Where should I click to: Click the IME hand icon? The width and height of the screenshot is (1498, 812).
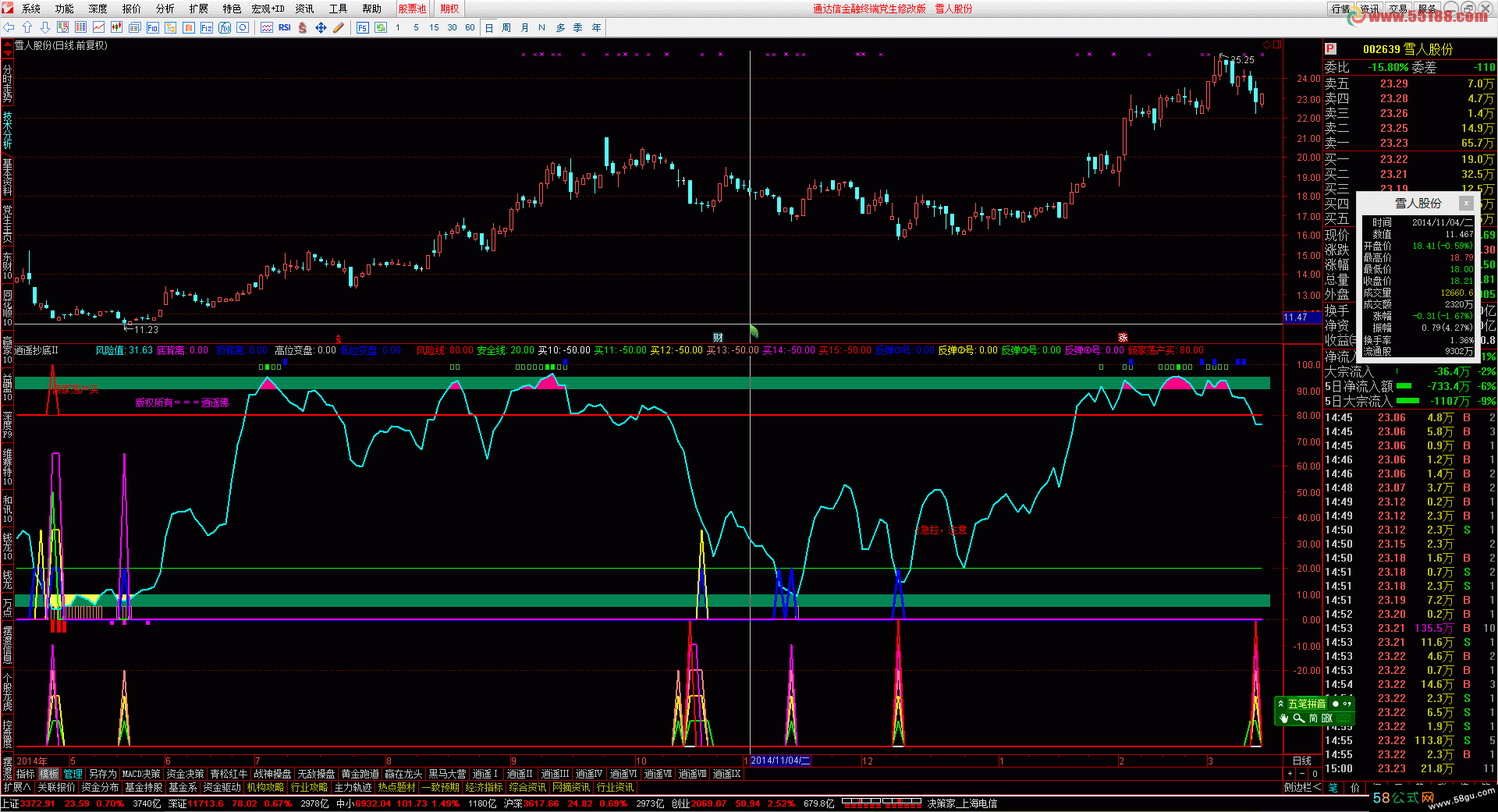pos(1284,718)
